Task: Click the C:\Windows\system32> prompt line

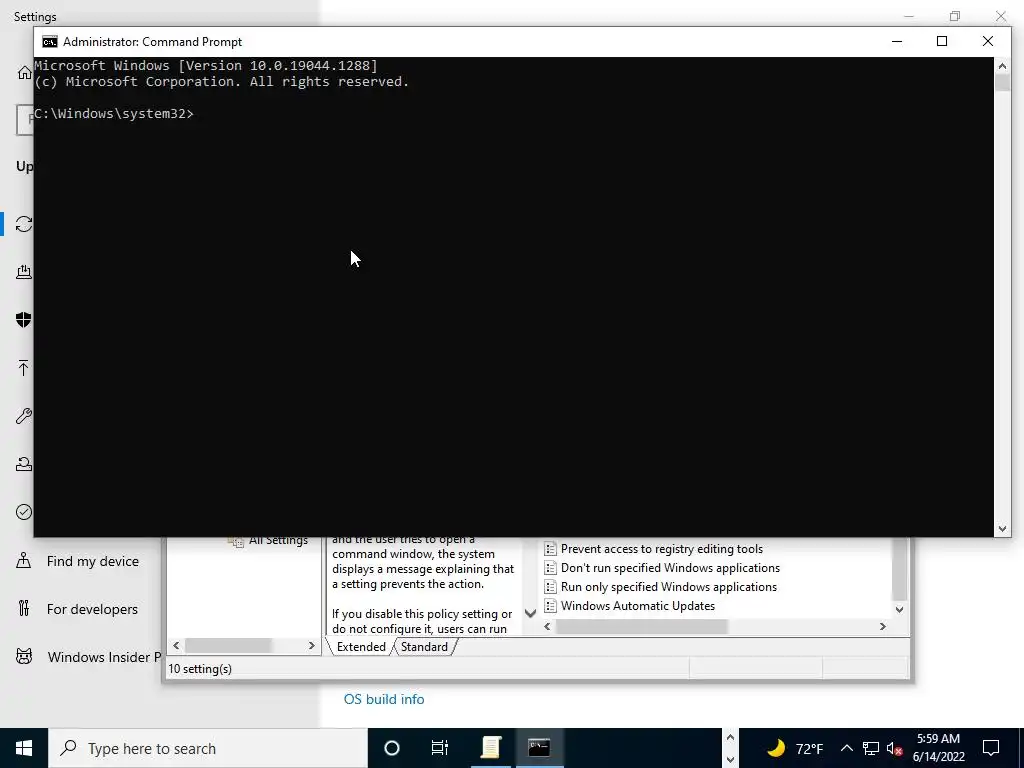Action: pyautogui.click(x=114, y=114)
